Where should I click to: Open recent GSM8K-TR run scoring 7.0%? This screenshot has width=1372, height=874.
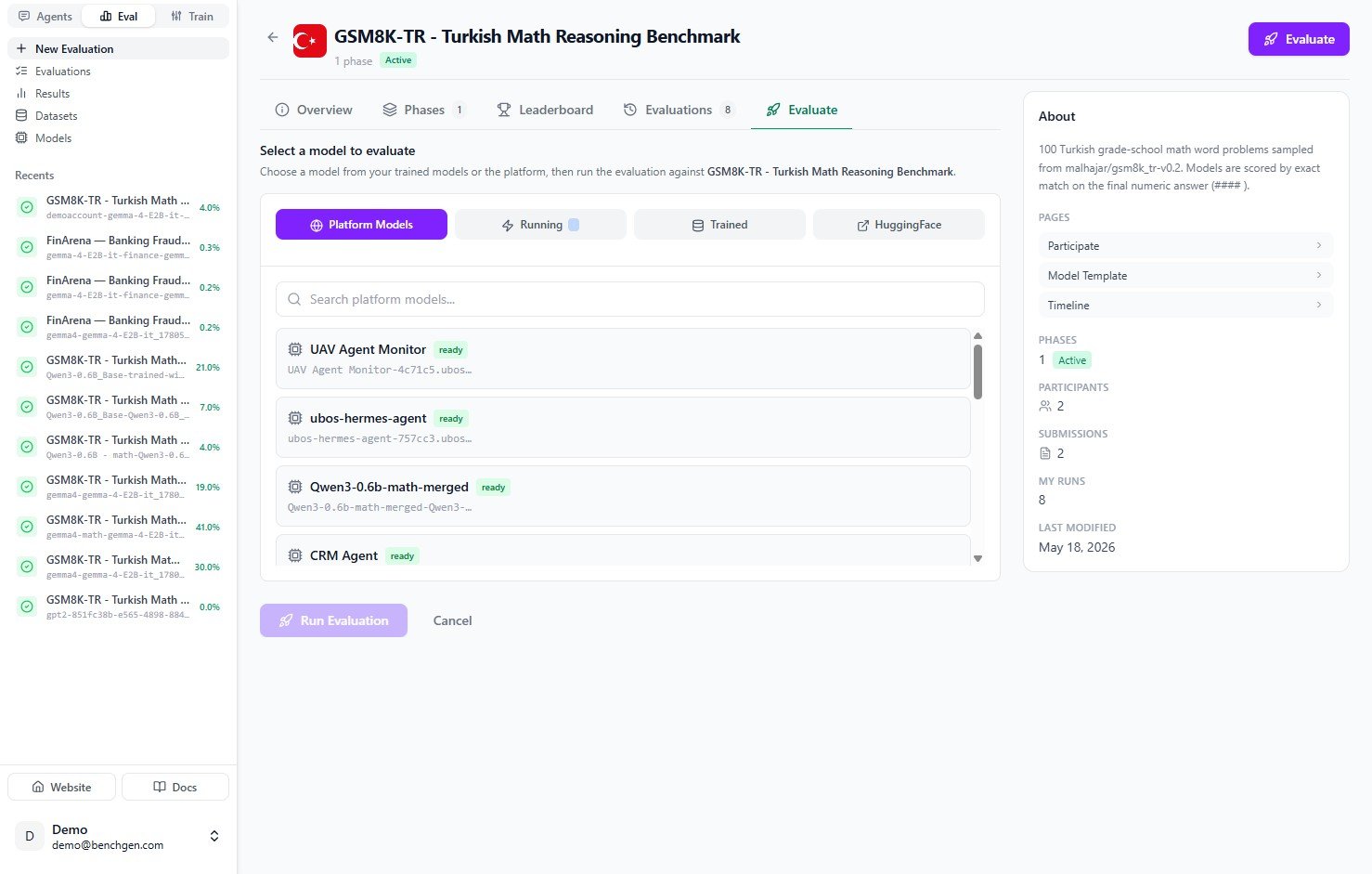118,407
